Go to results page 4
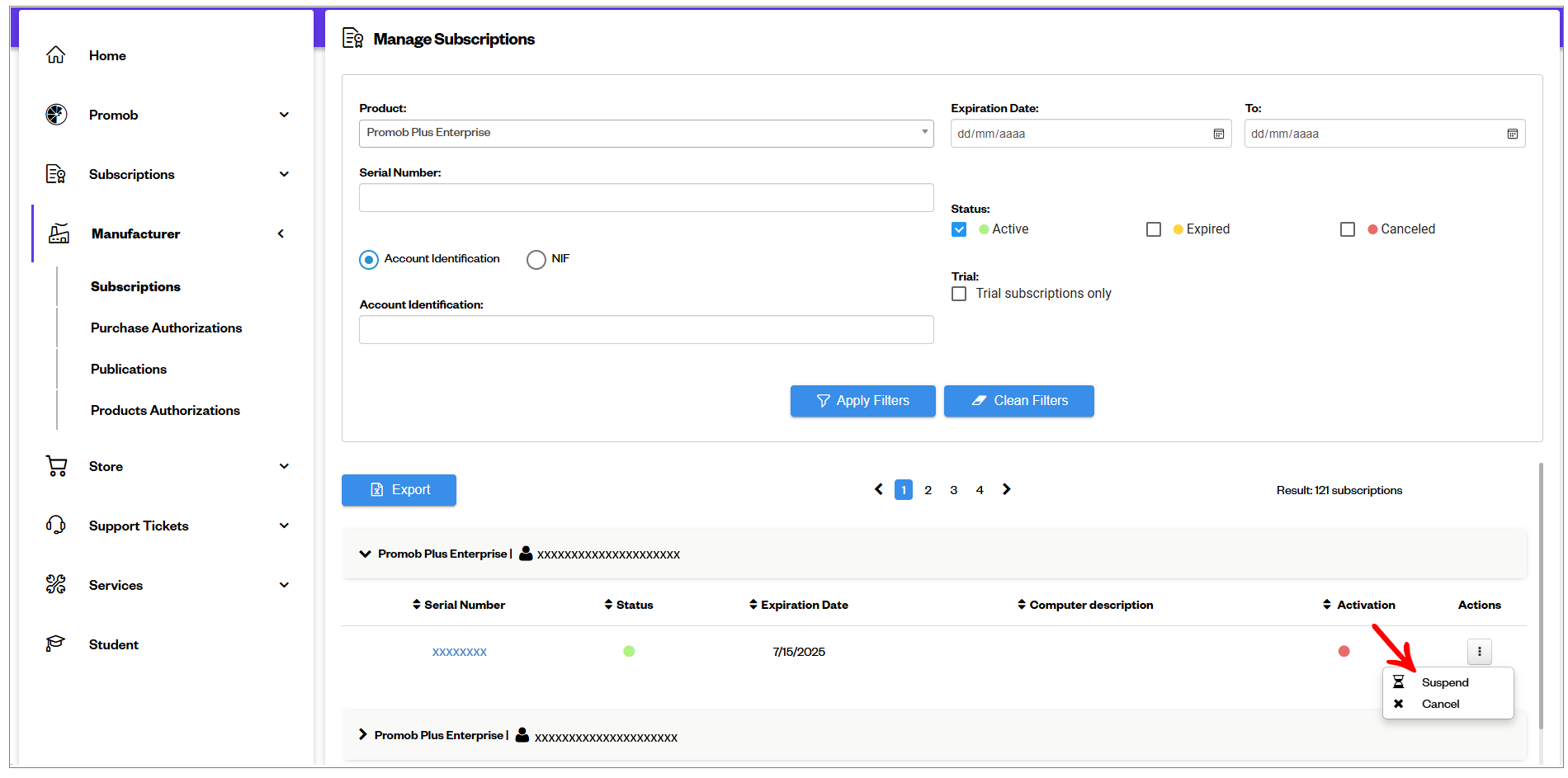Screen dimensions: 1568x778 (980, 490)
